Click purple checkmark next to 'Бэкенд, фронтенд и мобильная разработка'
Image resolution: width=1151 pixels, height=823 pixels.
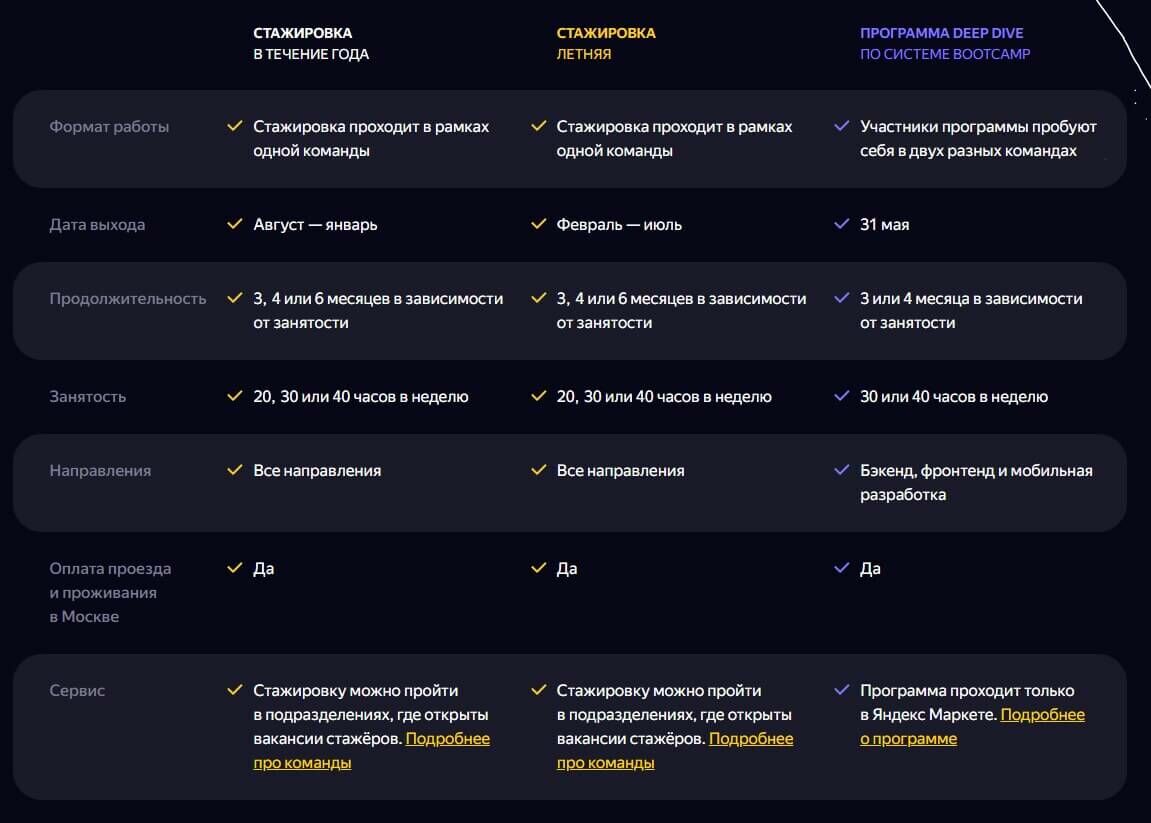click(x=842, y=471)
